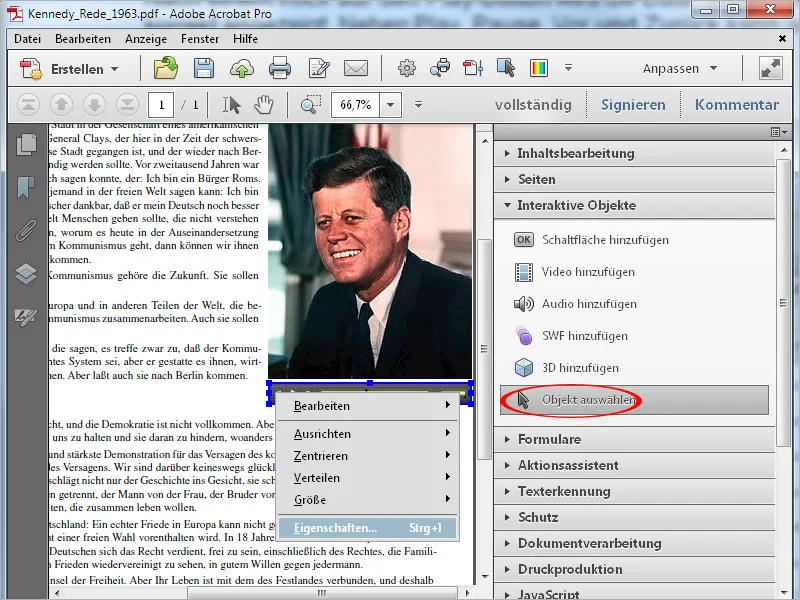
Task: Open Ausrichten submenu in context menu
Action: 367,434
